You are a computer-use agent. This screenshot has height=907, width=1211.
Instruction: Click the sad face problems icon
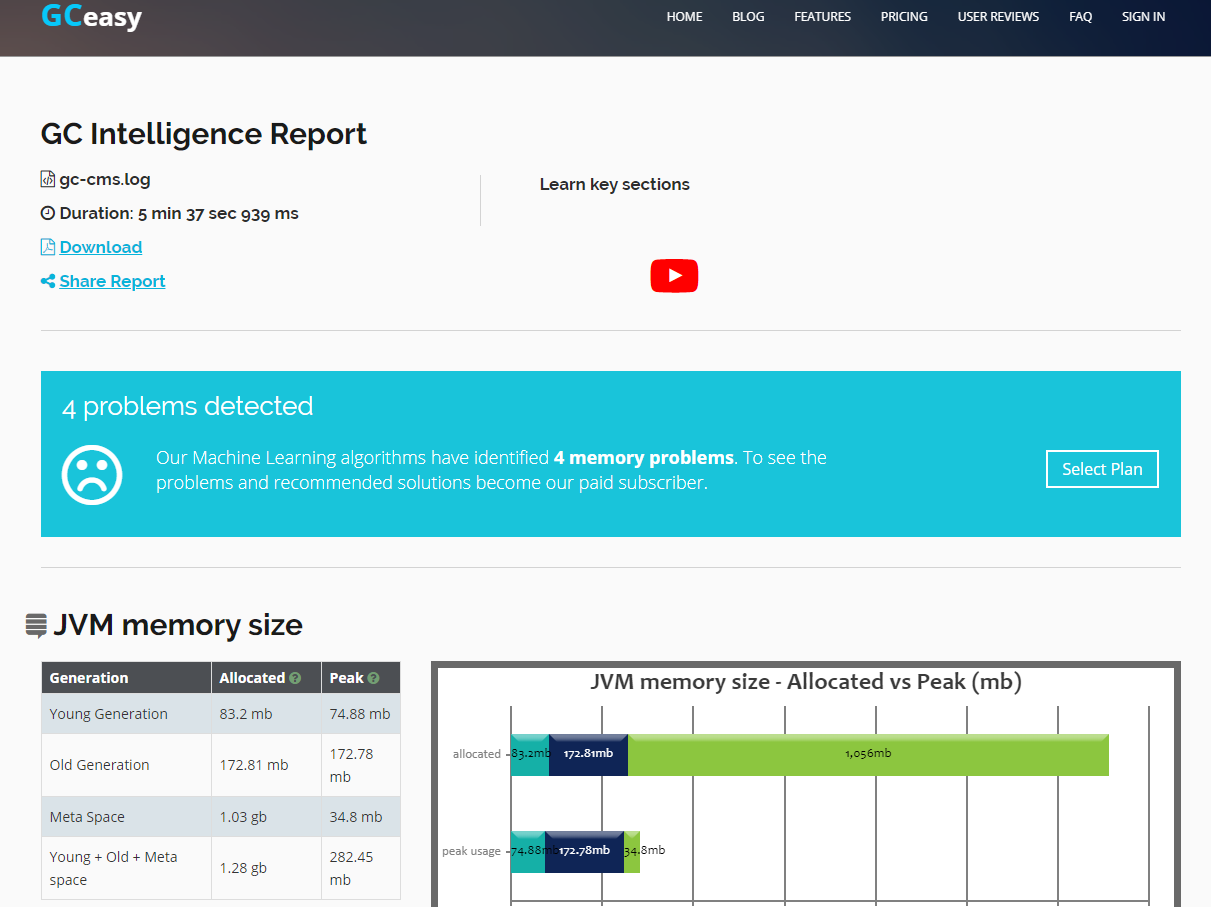click(92, 474)
